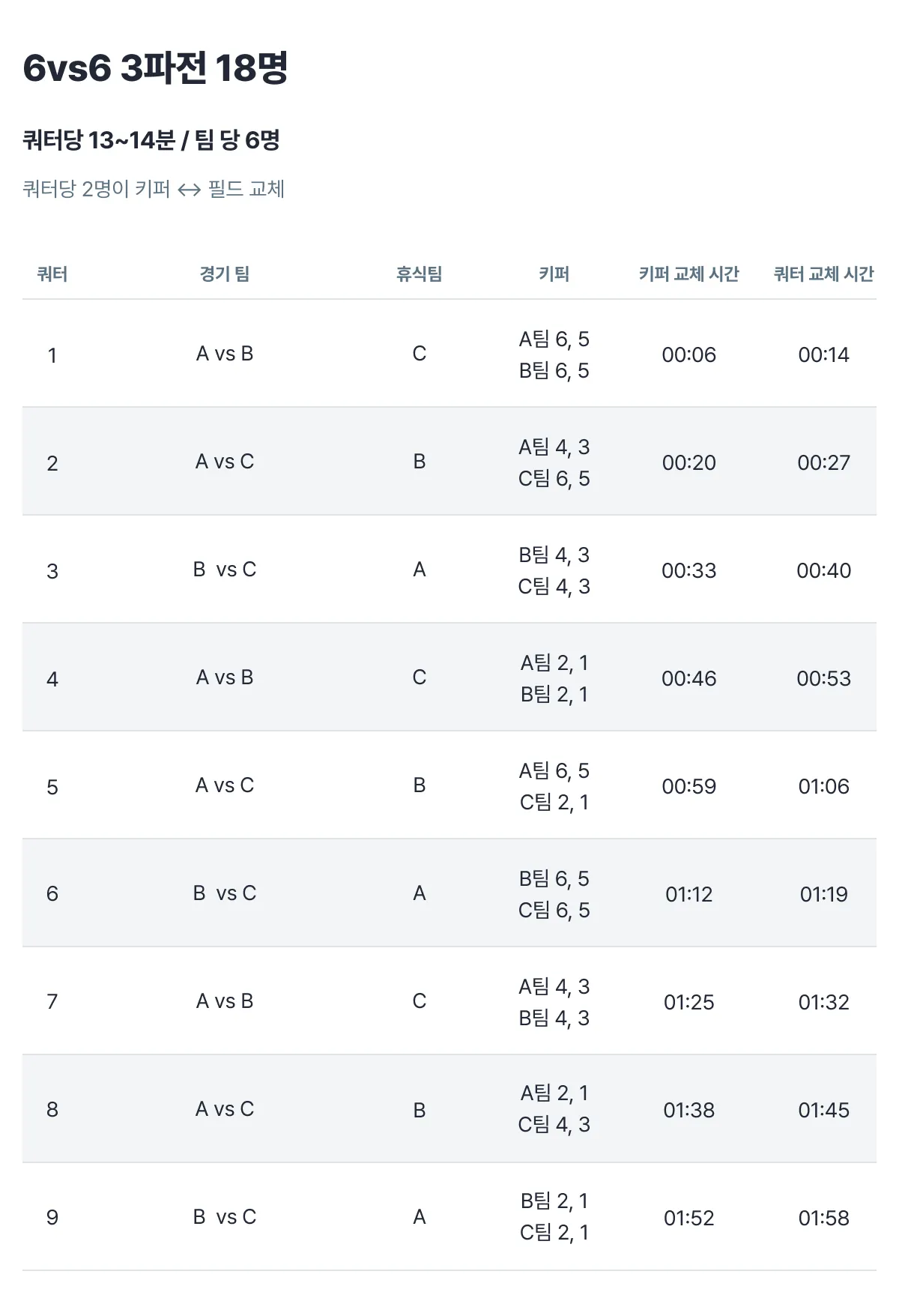The image size is (899, 1316).
Task: Click the note about 키퍼 ↔ 필드 교체
Action: pyautogui.click(x=154, y=189)
